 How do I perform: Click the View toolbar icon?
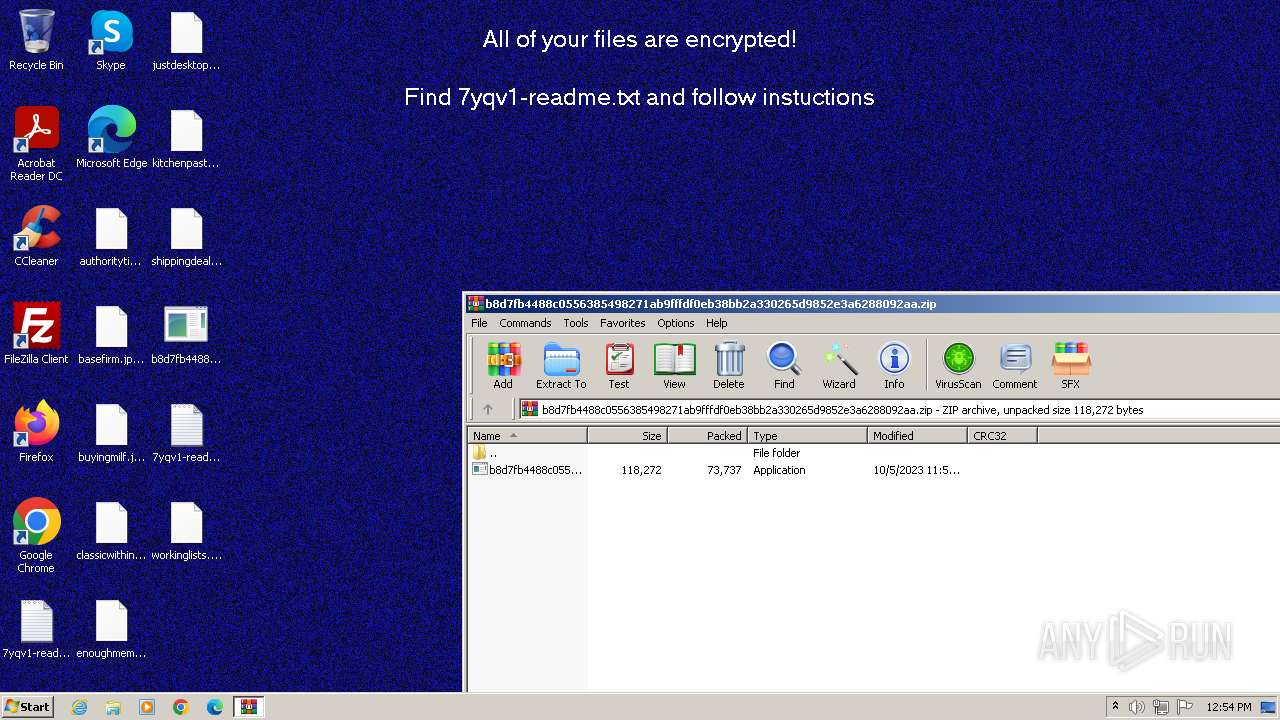click(674, 365)
